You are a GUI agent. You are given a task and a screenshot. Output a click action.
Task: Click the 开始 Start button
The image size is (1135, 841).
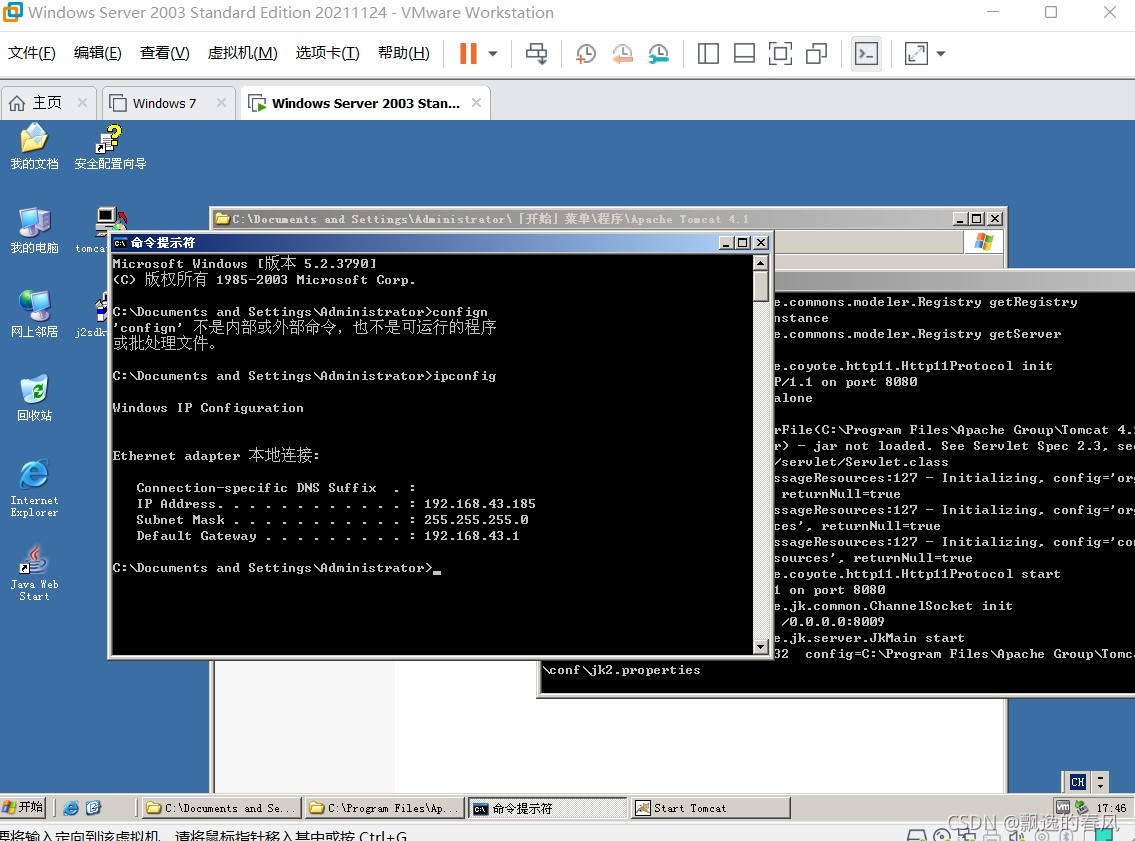click(x=22, y=807)
